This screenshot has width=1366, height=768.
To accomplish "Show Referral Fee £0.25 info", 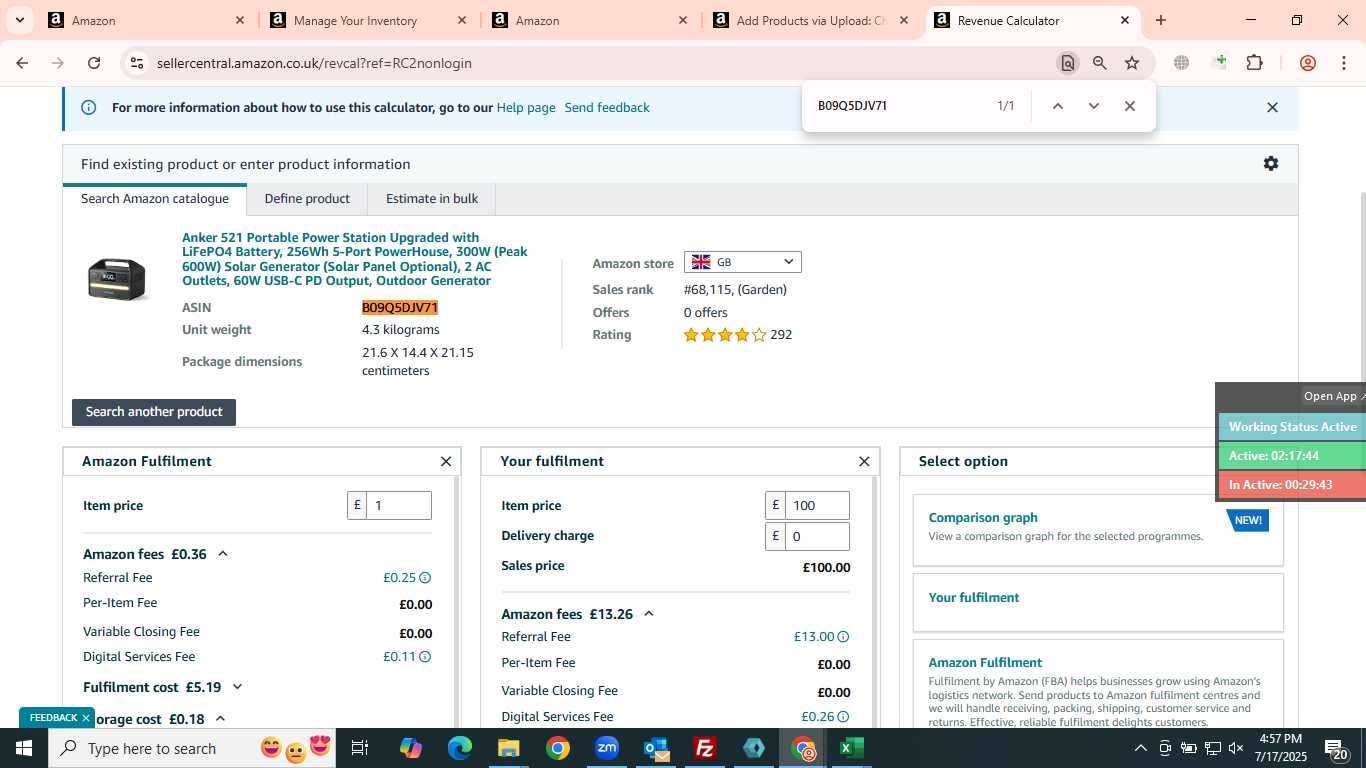I will point(425,578).
